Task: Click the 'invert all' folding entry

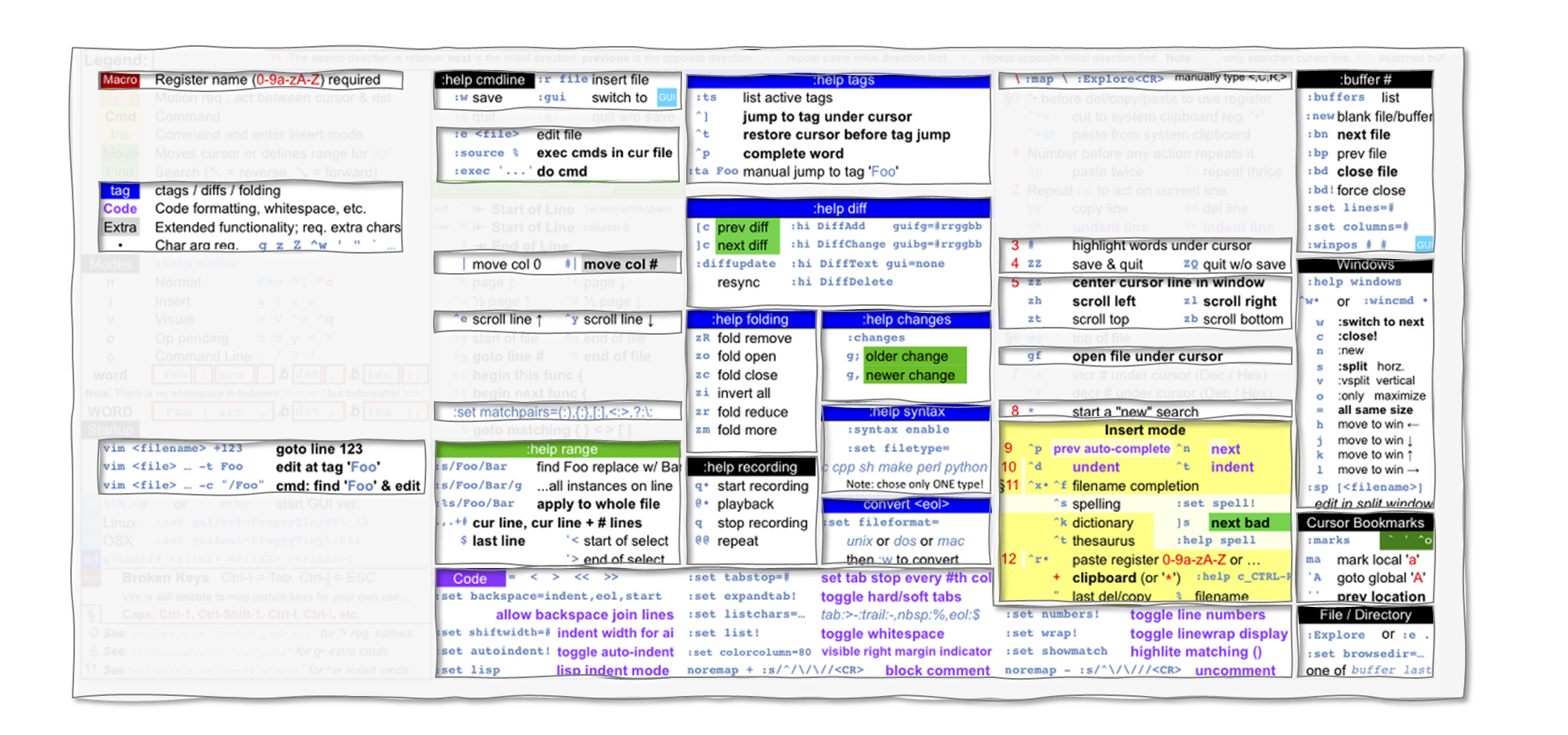Action: pos(743,394)
